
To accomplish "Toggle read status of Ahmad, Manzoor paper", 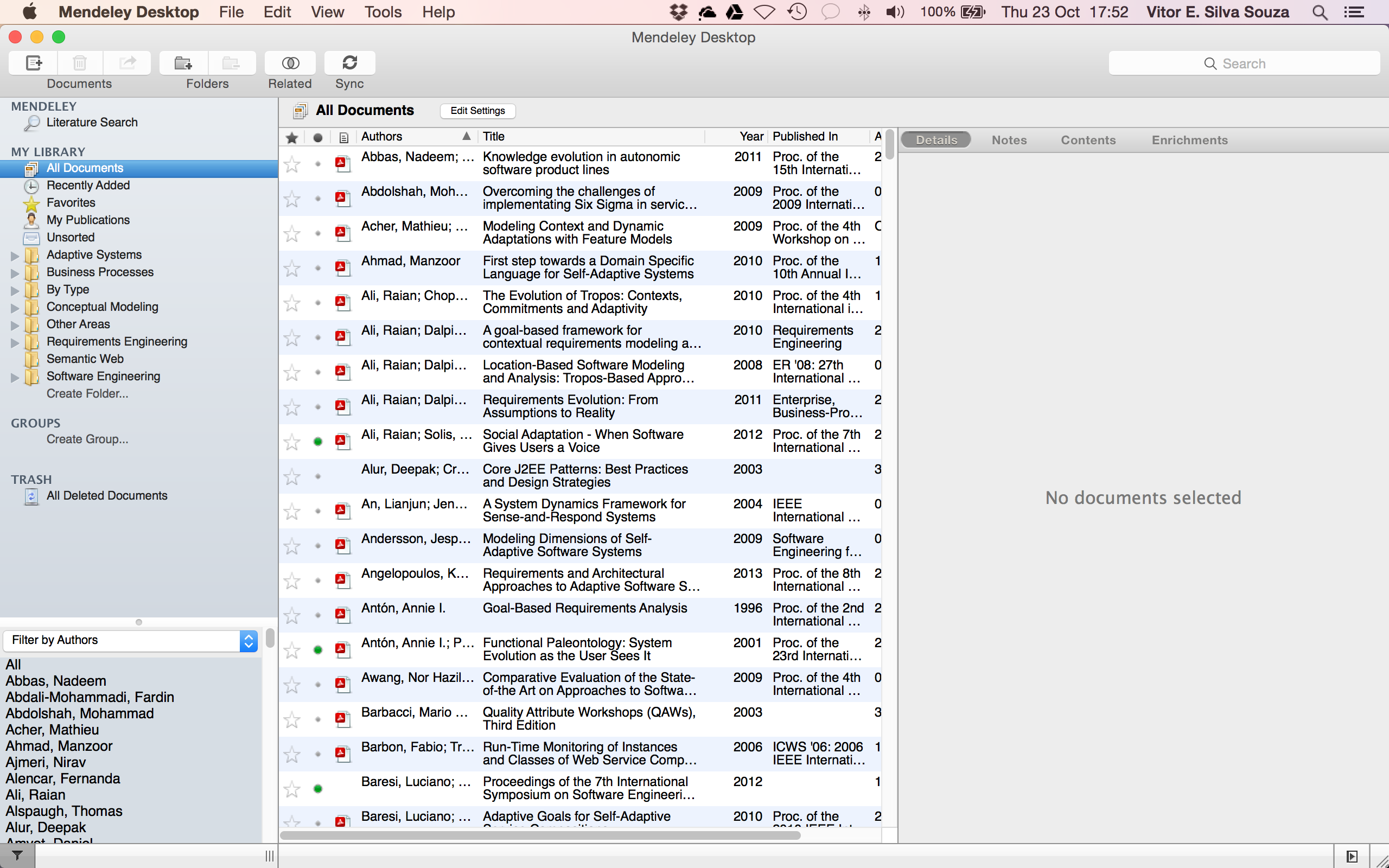I will [x=317, y=268].
